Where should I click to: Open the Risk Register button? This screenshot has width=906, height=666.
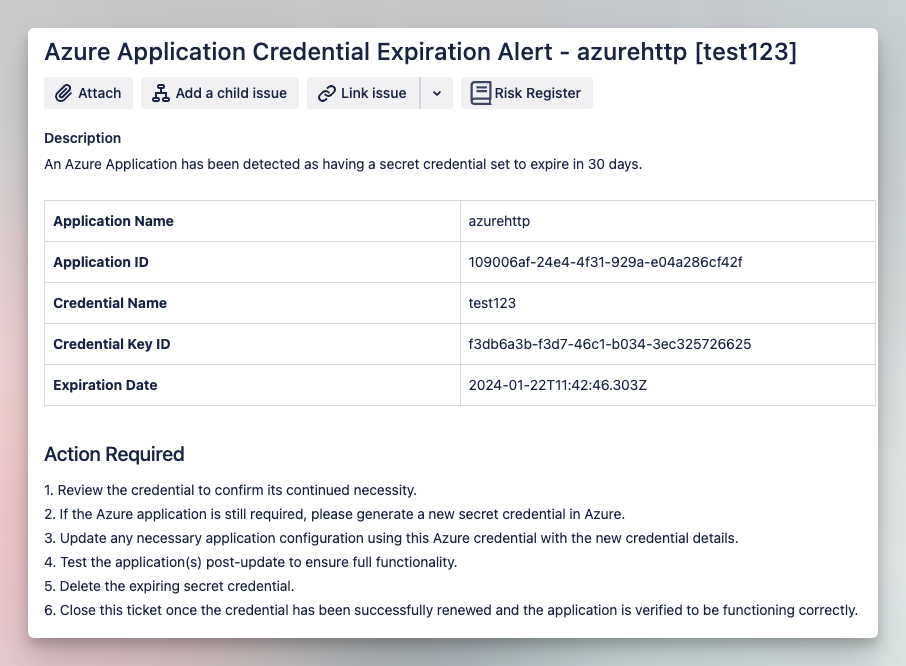[527, 93]
